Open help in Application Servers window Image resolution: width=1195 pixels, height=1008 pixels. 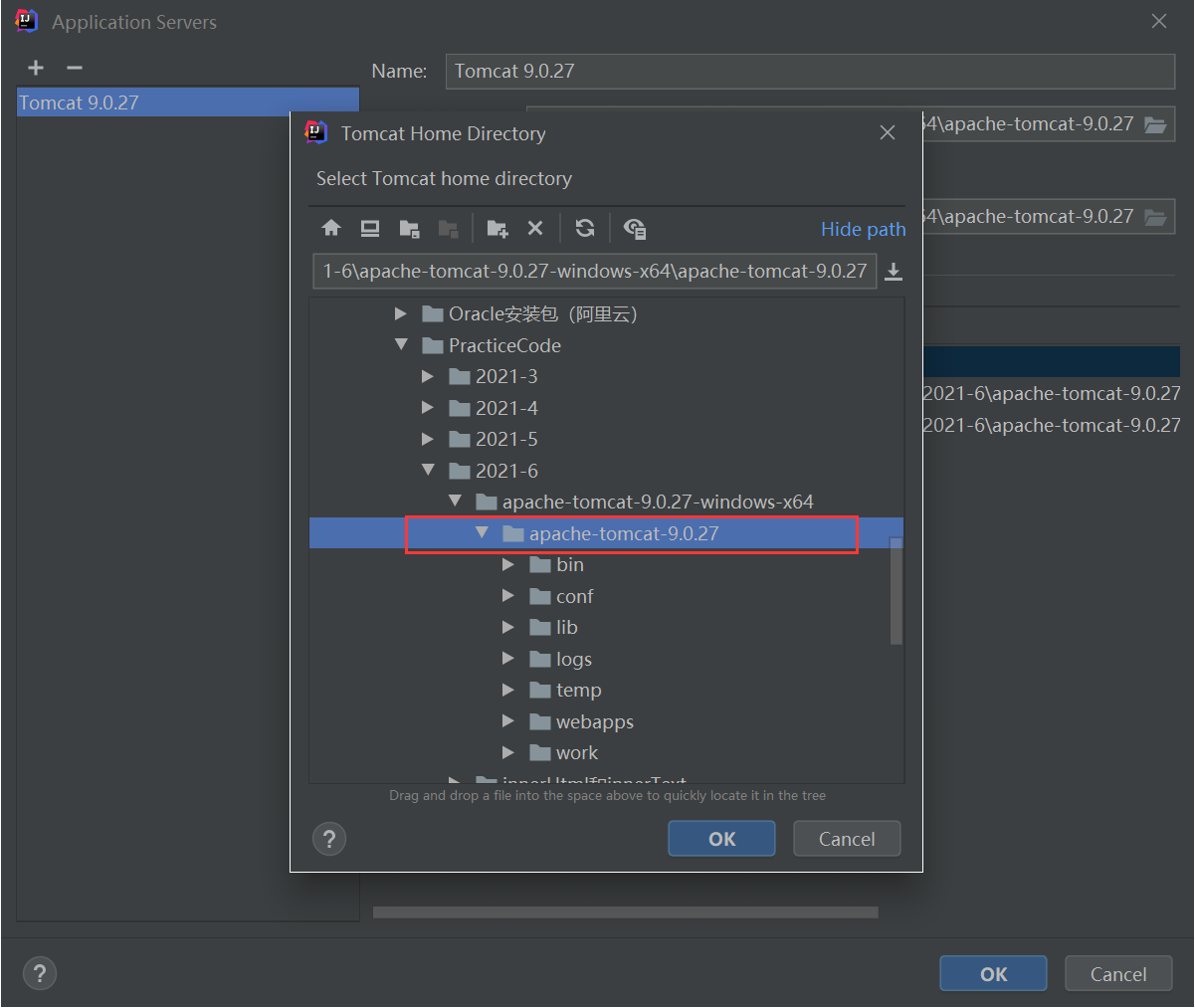click(40, 973)
